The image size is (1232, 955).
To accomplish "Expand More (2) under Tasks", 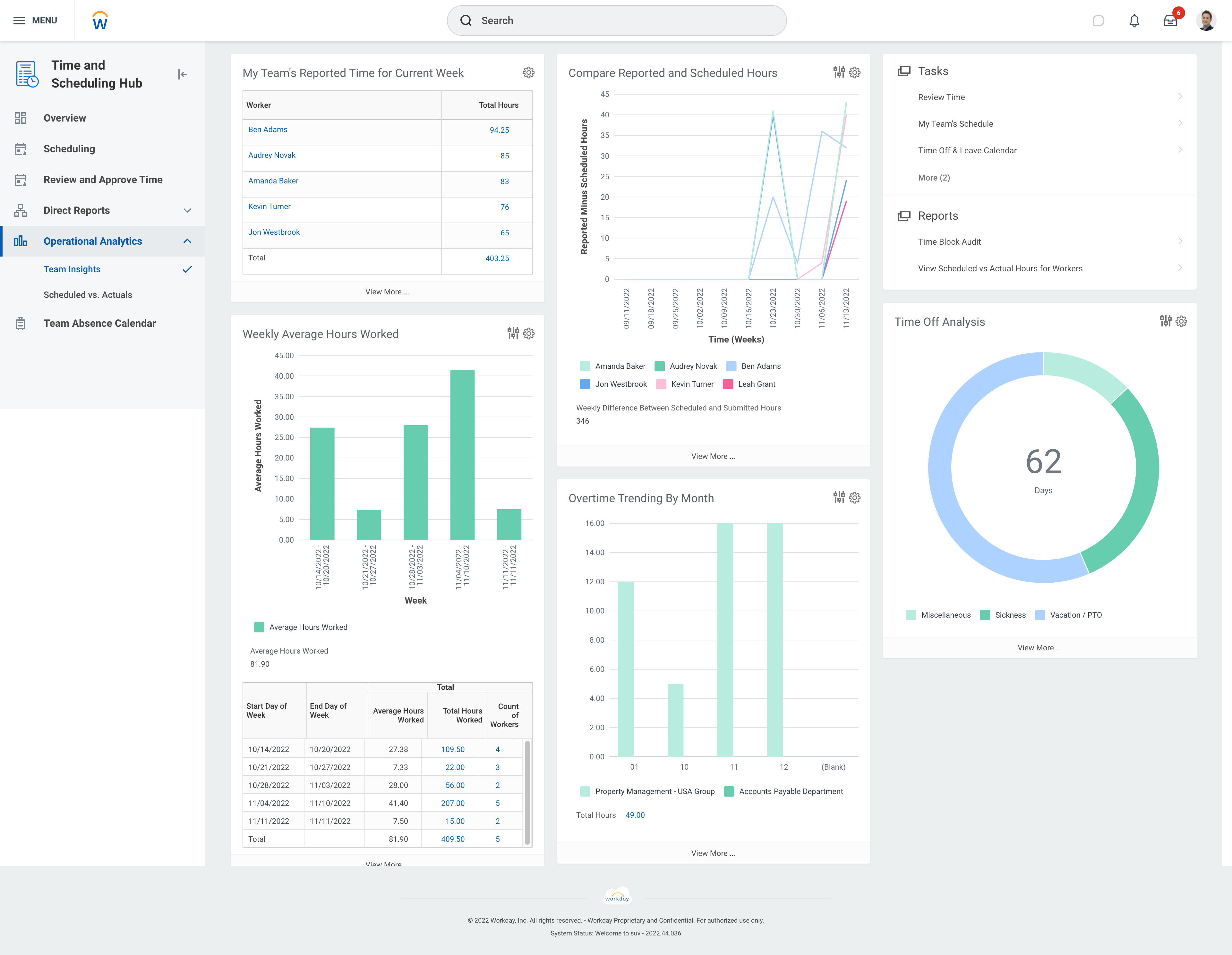I will coord(934,177).
